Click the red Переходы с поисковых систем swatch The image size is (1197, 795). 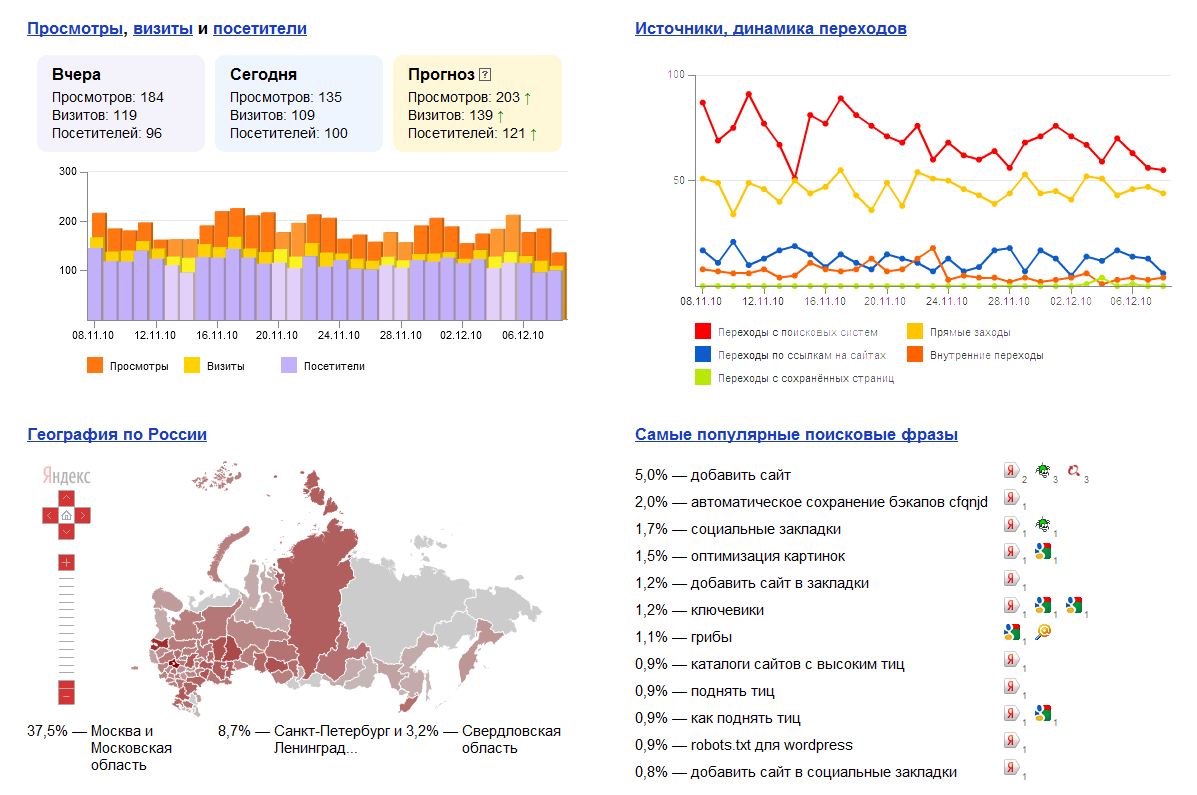[x=702, y=331]
